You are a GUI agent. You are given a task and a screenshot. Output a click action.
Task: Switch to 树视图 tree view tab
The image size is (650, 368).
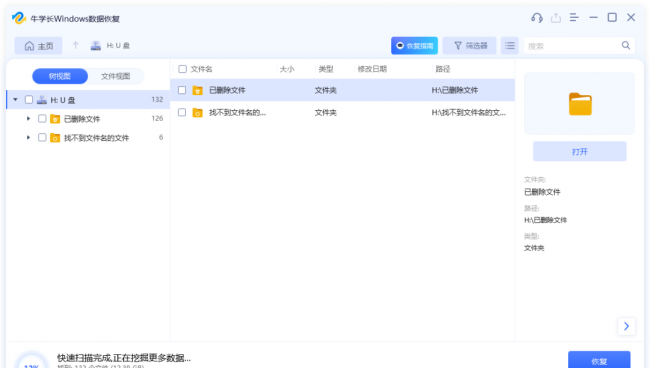click(60, 76)
